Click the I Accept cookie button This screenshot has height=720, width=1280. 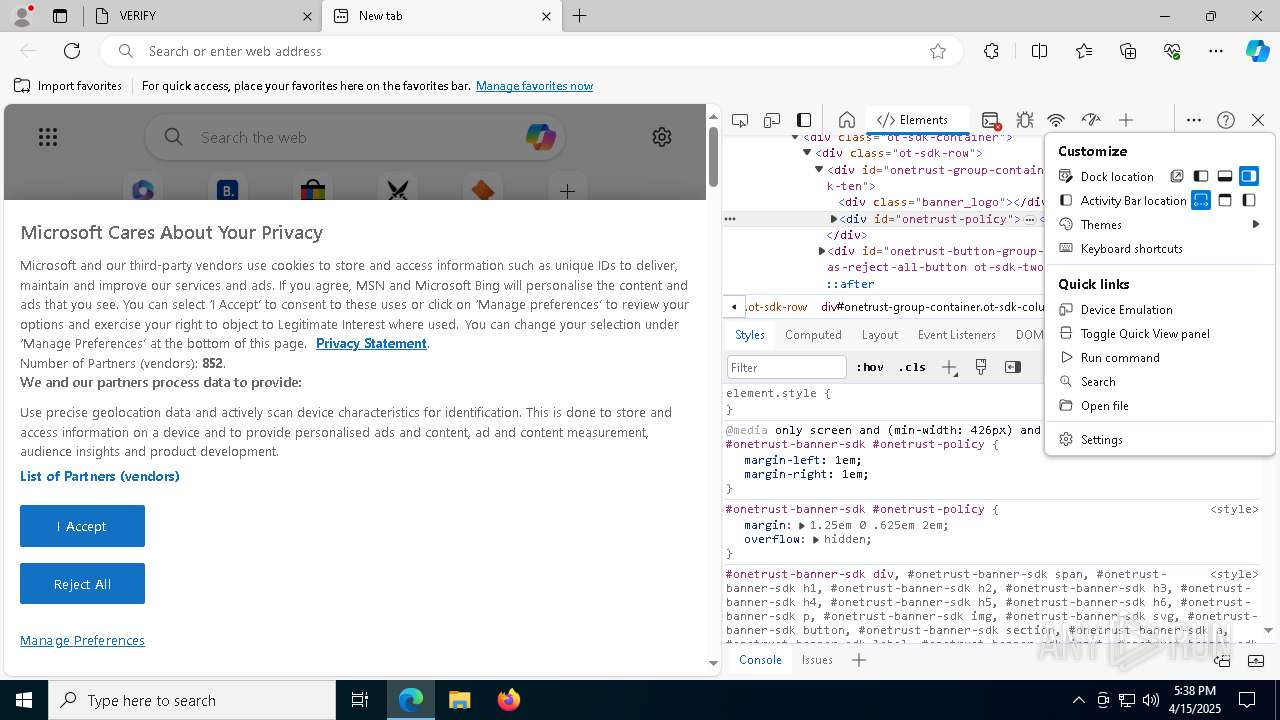(82, 526)
